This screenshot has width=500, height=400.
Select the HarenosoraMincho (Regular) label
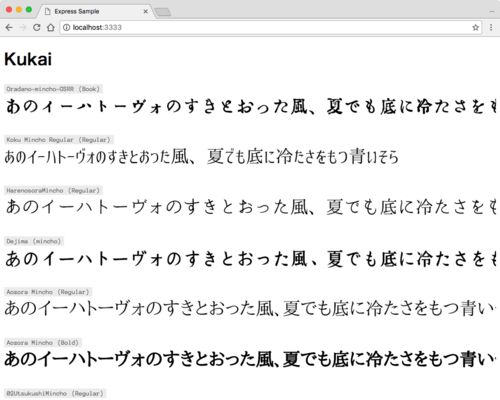click(53, 190)
